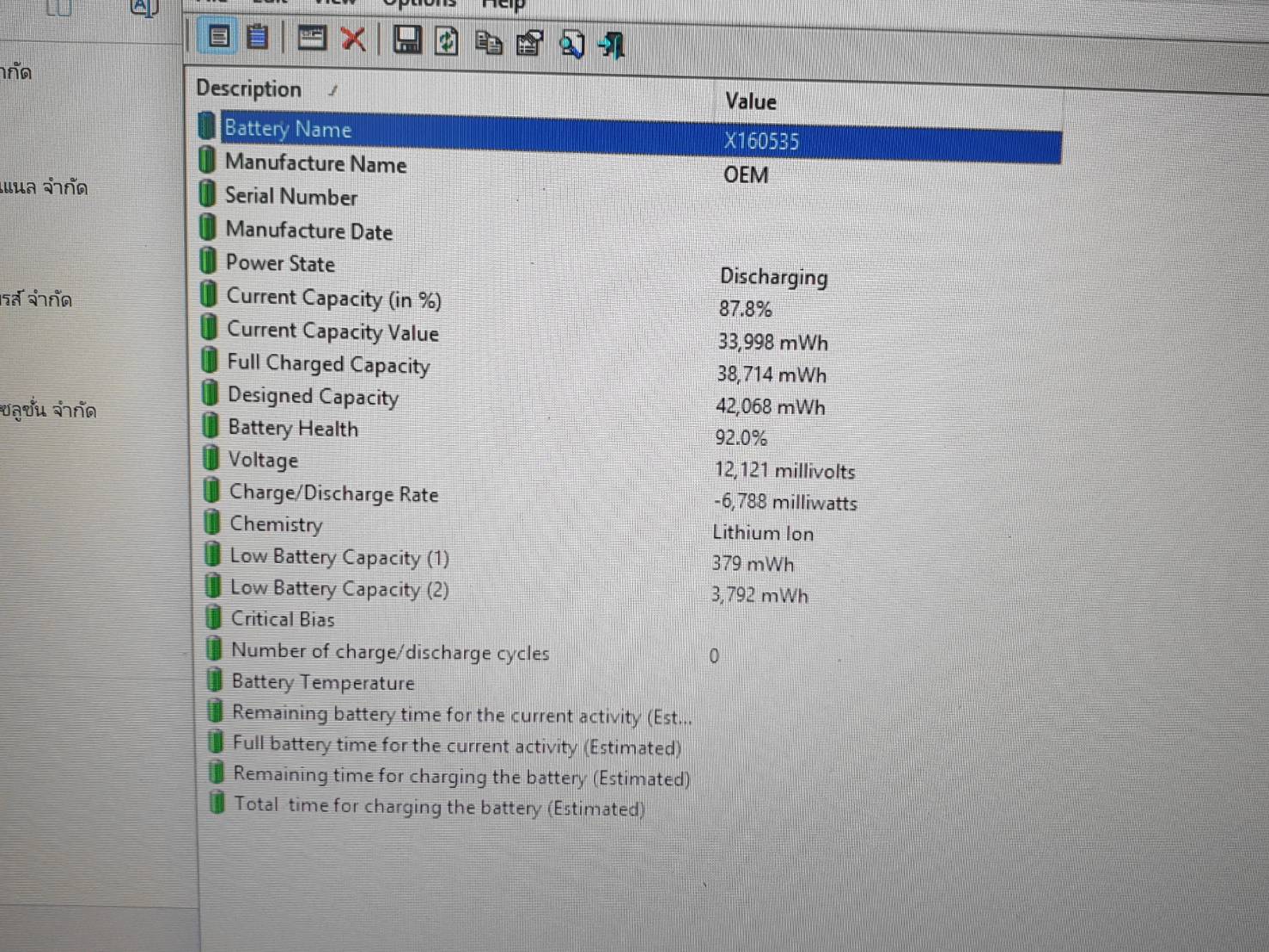Click the red X clear icon
1269x952 pixels.
pos(353,39)
